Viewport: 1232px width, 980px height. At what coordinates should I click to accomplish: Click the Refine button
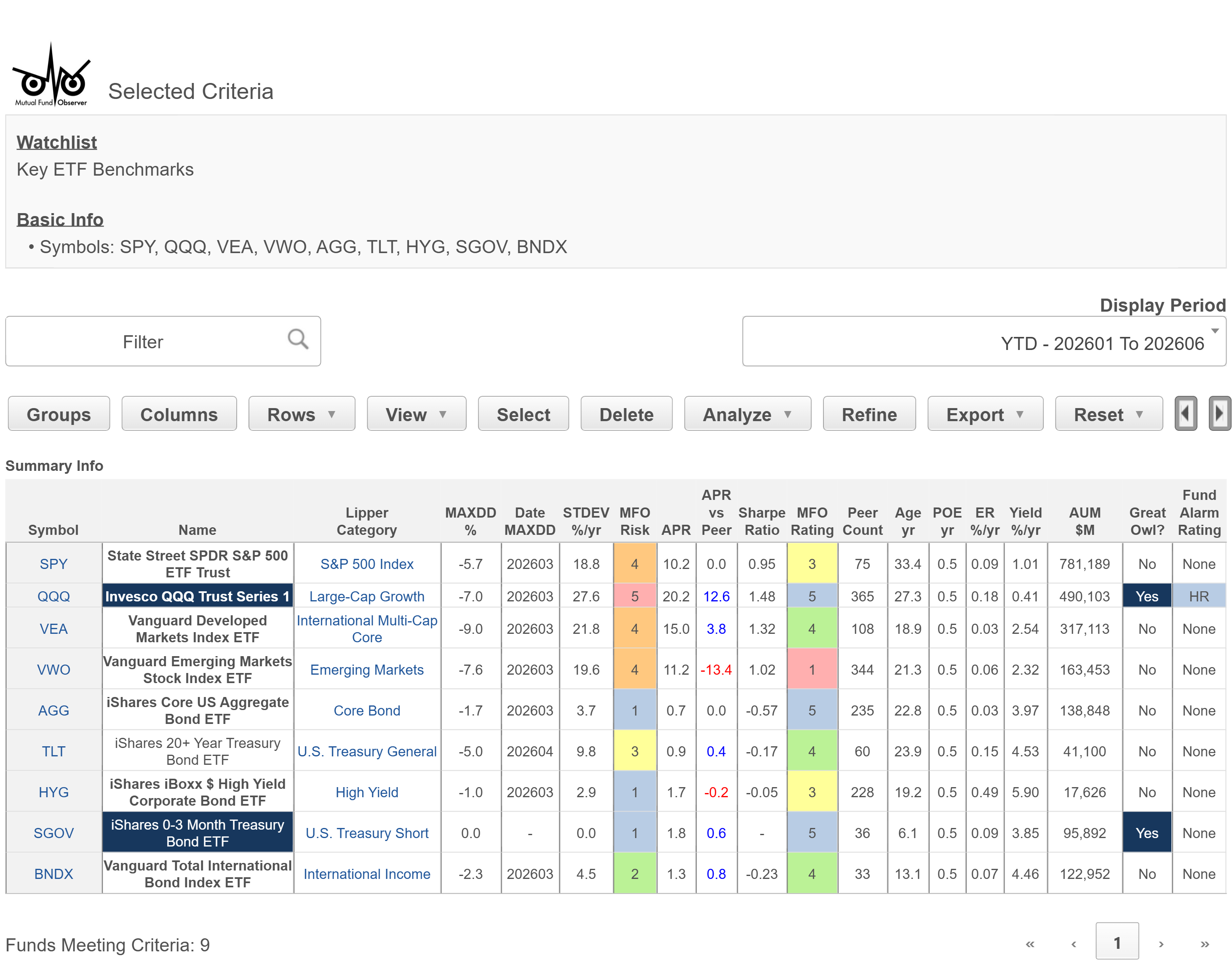pyautogui.click(x=869, y=414)
